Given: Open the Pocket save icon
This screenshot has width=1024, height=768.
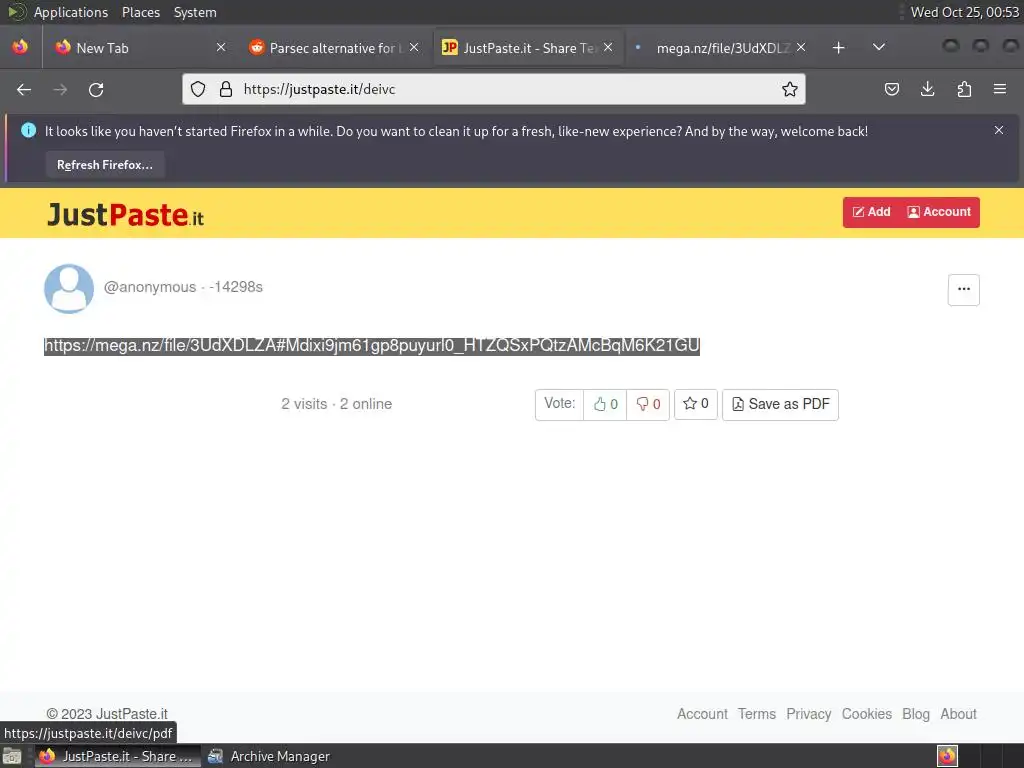Looking at the screenshot, I should tap(891, 89).
